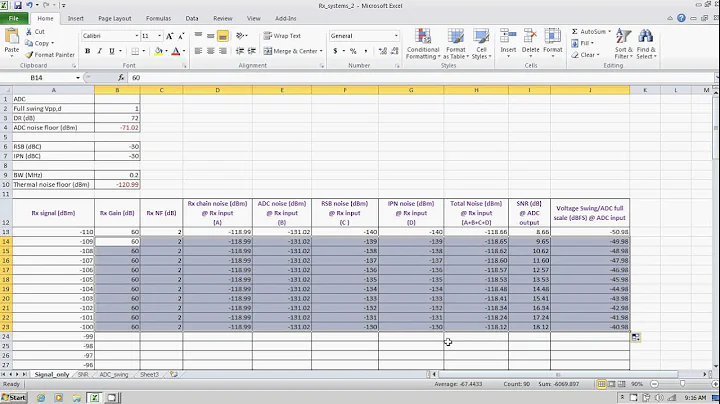This screenshot has width=720, height=404.
Task: Open the SNR worksheet tab
Action: coord(83,375)
